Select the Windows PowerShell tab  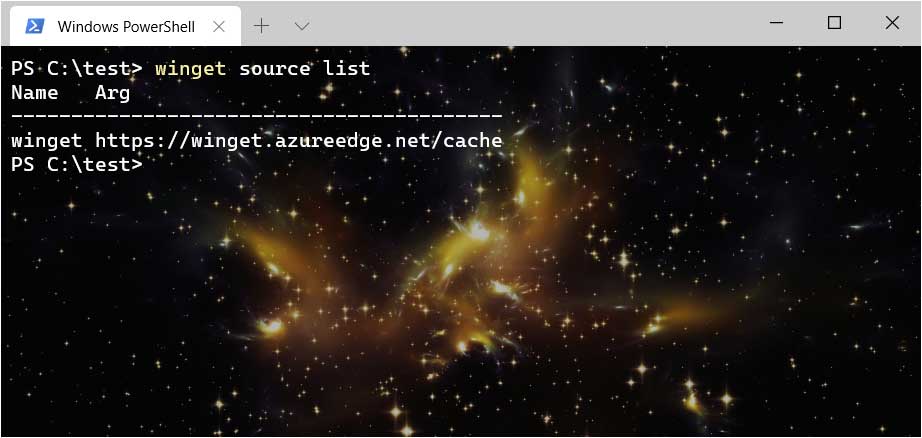125,26
